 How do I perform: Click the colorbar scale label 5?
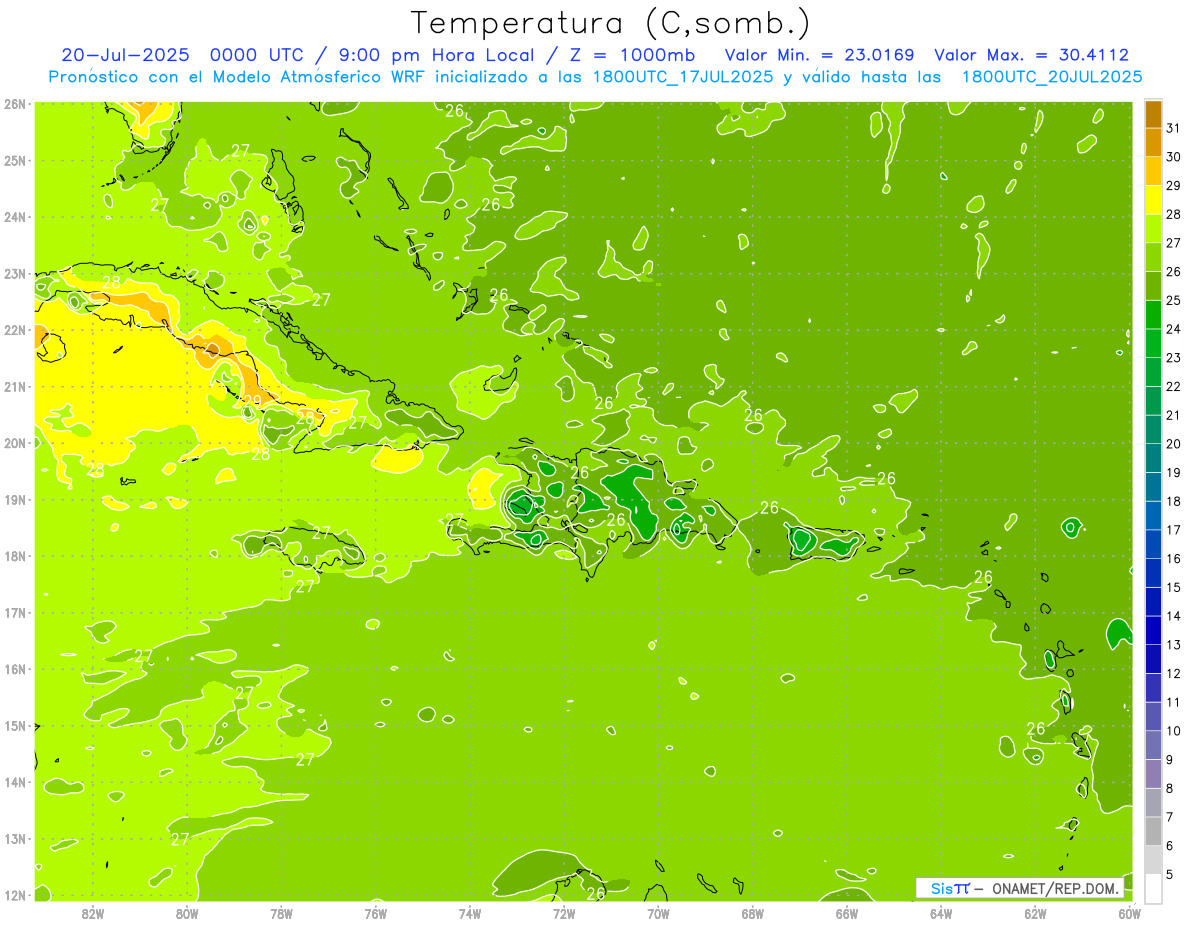pyautogui.click(x=1170, y=873)
